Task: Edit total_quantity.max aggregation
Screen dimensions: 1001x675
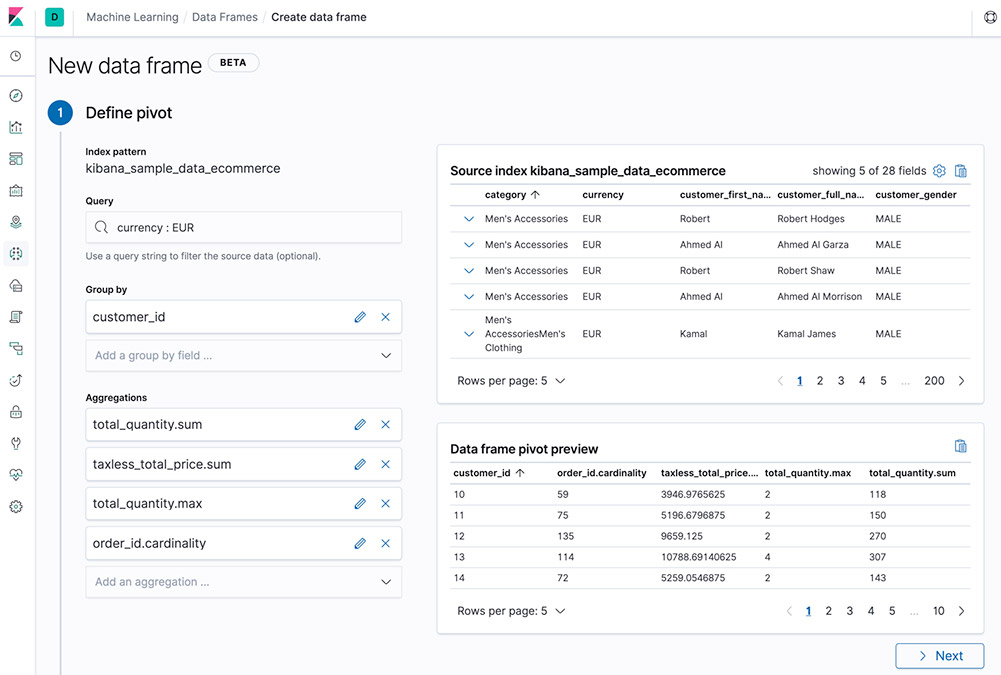Action: [x=360, y=504]
